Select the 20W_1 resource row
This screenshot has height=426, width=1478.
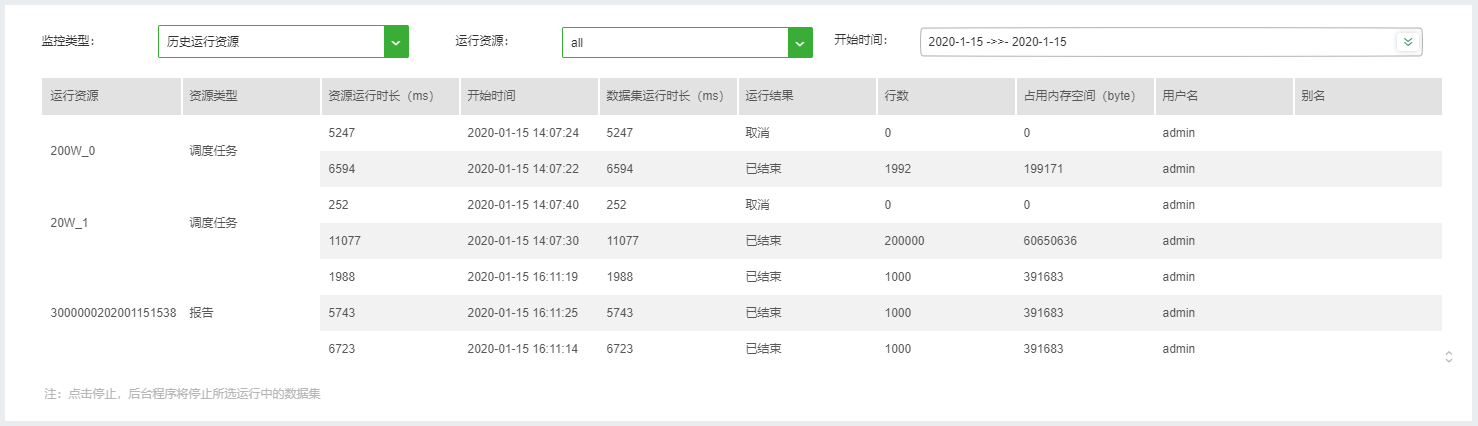(x=70, y=223)
